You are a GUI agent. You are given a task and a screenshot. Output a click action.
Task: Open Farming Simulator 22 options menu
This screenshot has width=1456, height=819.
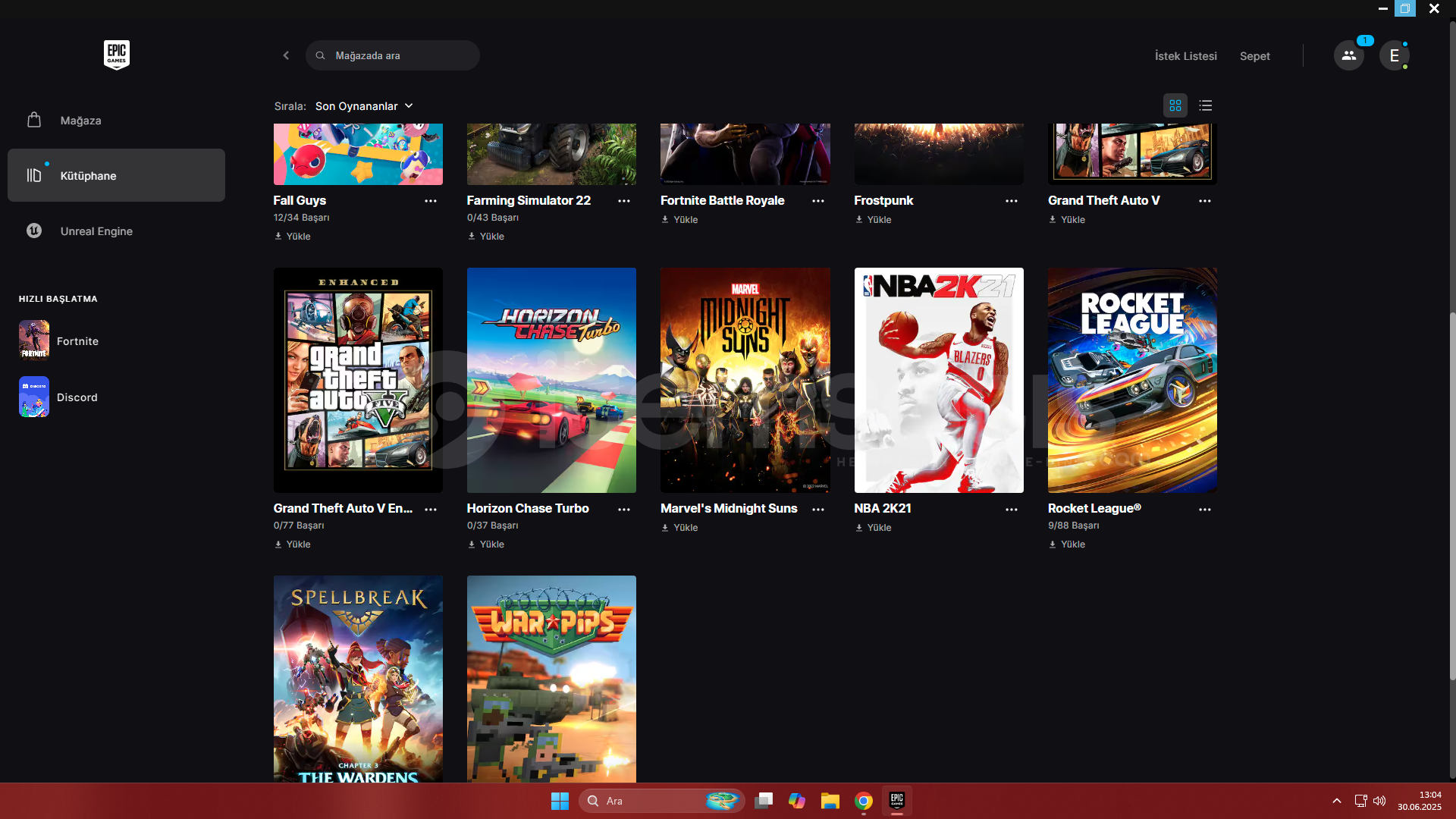click(x=624, y=201)
